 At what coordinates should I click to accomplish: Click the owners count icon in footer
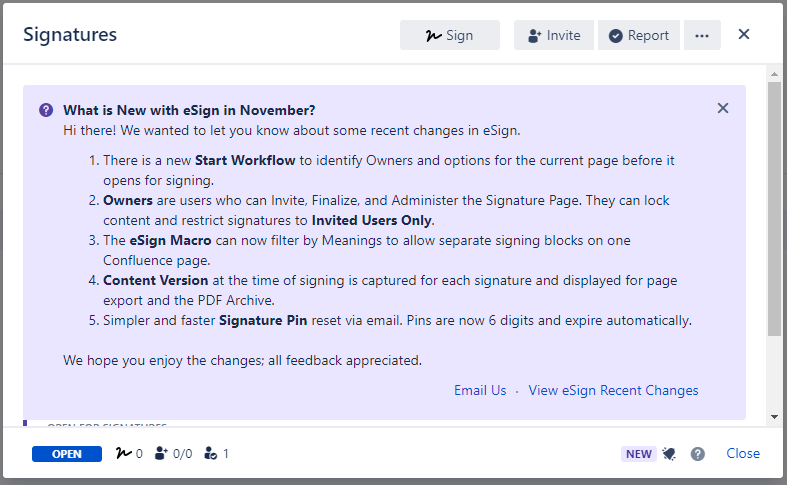210,454
